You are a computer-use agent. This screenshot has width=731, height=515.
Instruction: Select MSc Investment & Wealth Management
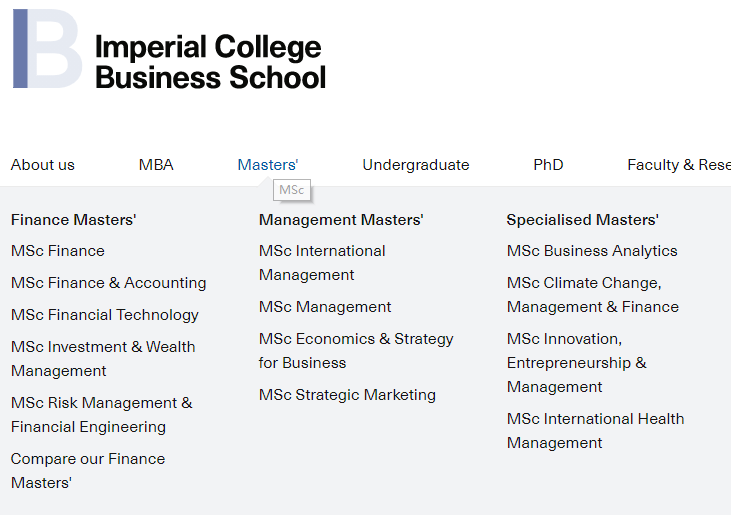point(103,359)
